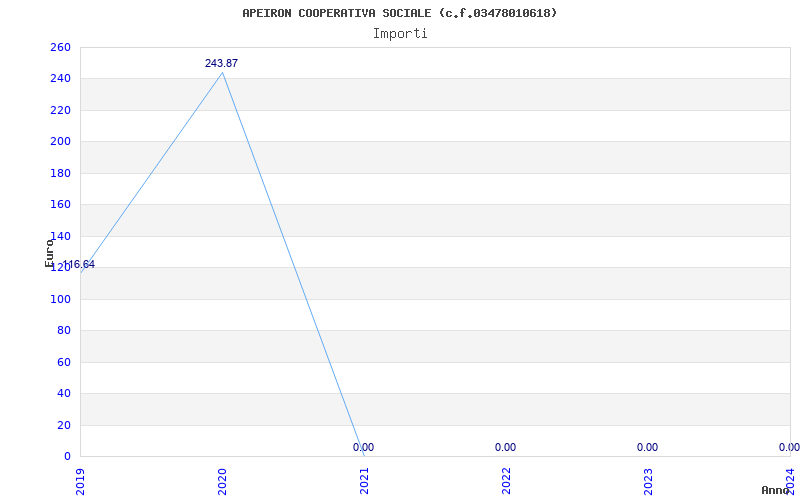Click the Euro y-axis title
800x500 pixels.
coord(49,253)
